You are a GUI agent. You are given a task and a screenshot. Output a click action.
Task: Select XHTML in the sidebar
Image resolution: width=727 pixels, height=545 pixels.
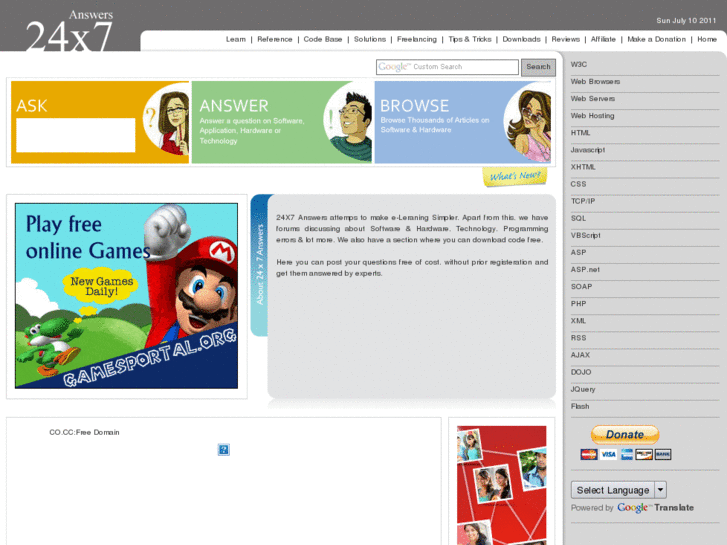pos(583,167)
